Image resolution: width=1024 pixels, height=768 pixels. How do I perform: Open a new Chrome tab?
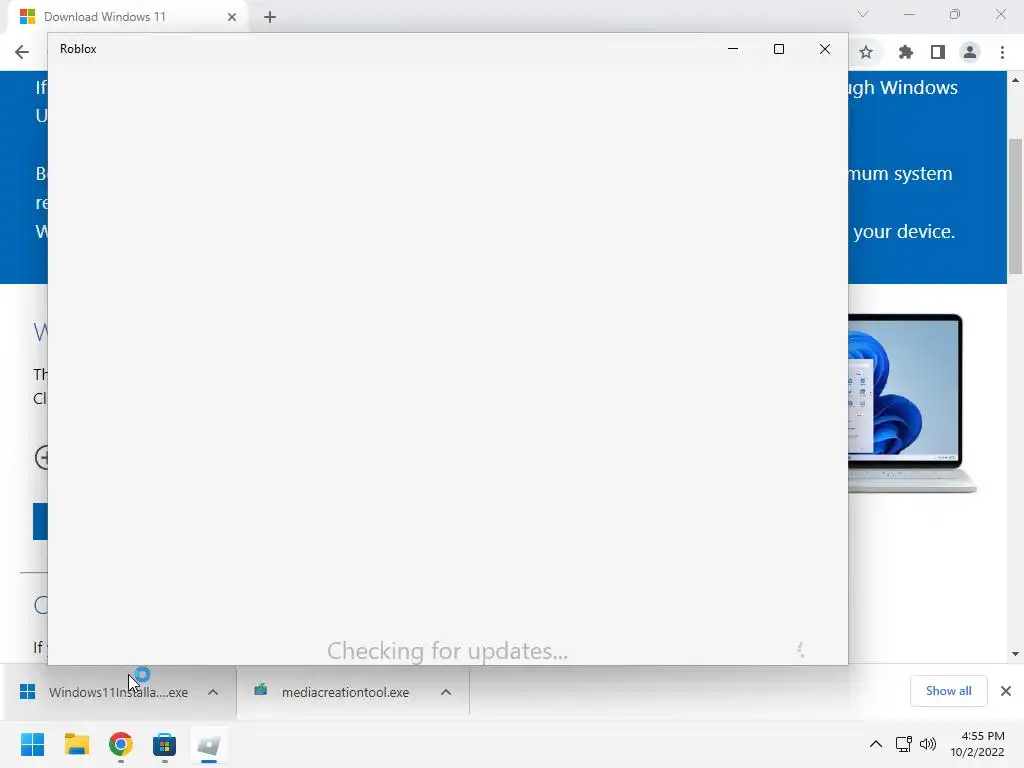[x=270, y=17]
